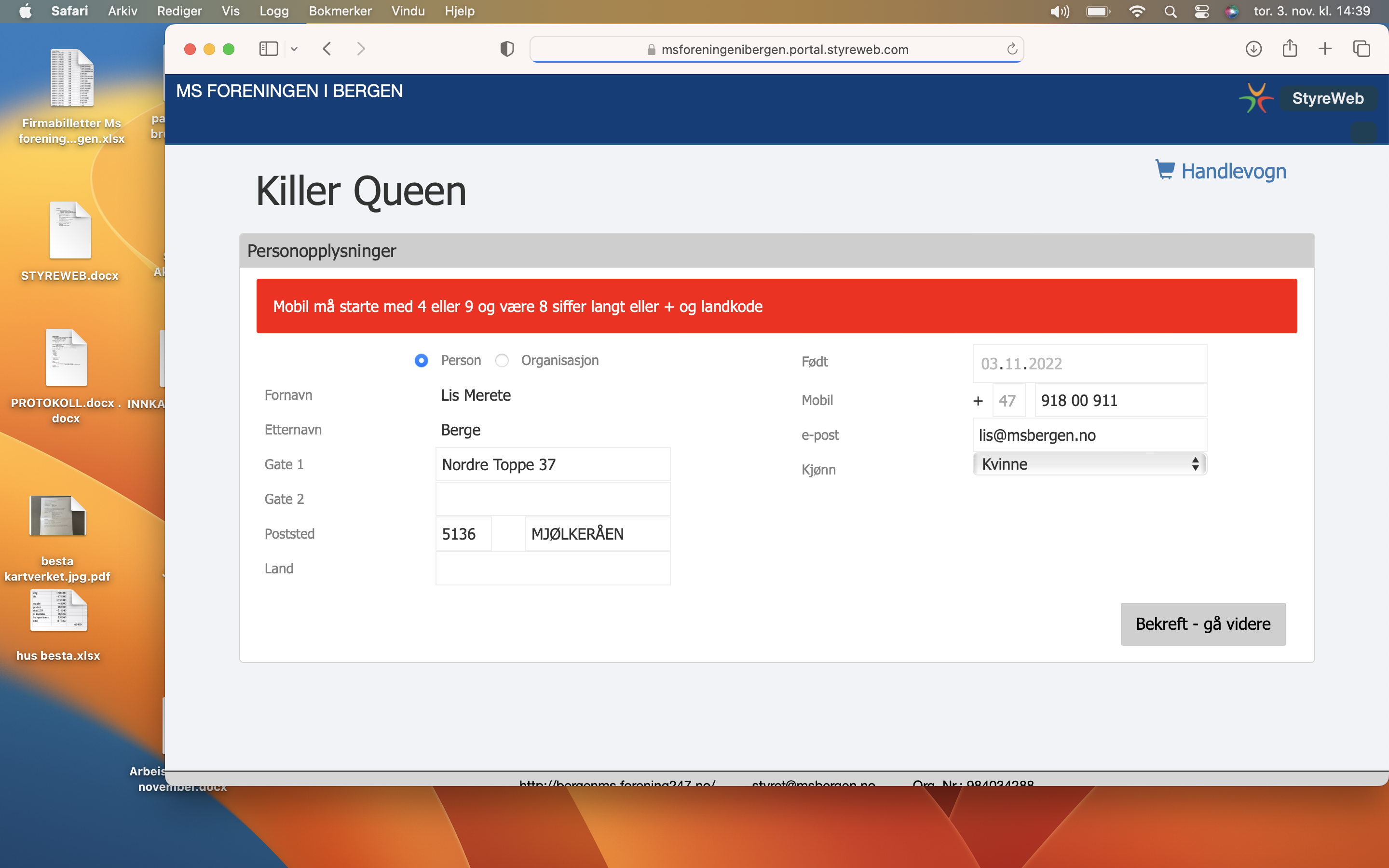This screenshot has width=1389, height=868.
Task: Open macOS Control Center toggle icon
Action: (x=1201, y=12)
